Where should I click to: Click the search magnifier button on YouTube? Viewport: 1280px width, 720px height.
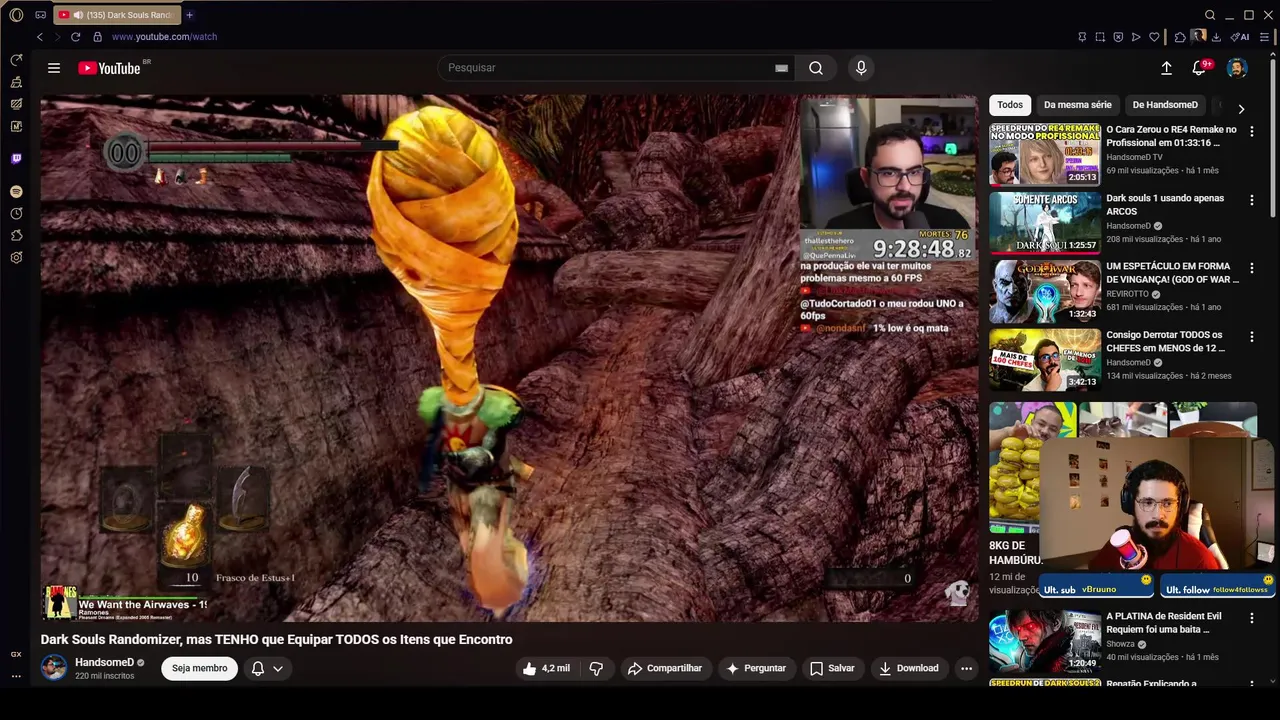(x=816, y=68)
